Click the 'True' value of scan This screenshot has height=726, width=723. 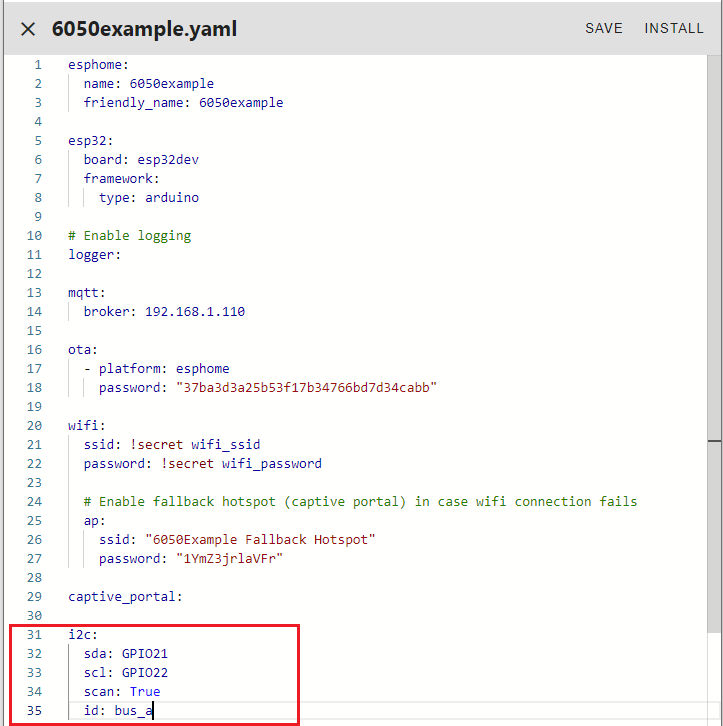pyautogui.click(x=145, y=691)
